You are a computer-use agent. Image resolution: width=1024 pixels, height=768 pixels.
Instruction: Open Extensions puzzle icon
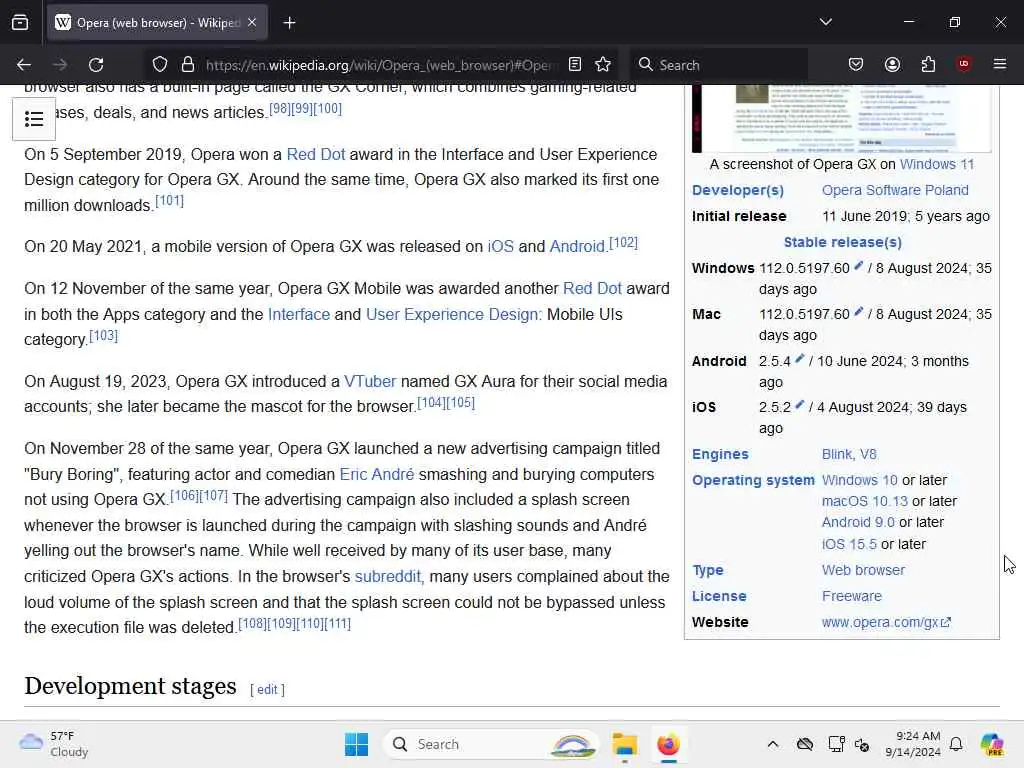(928, 64)
